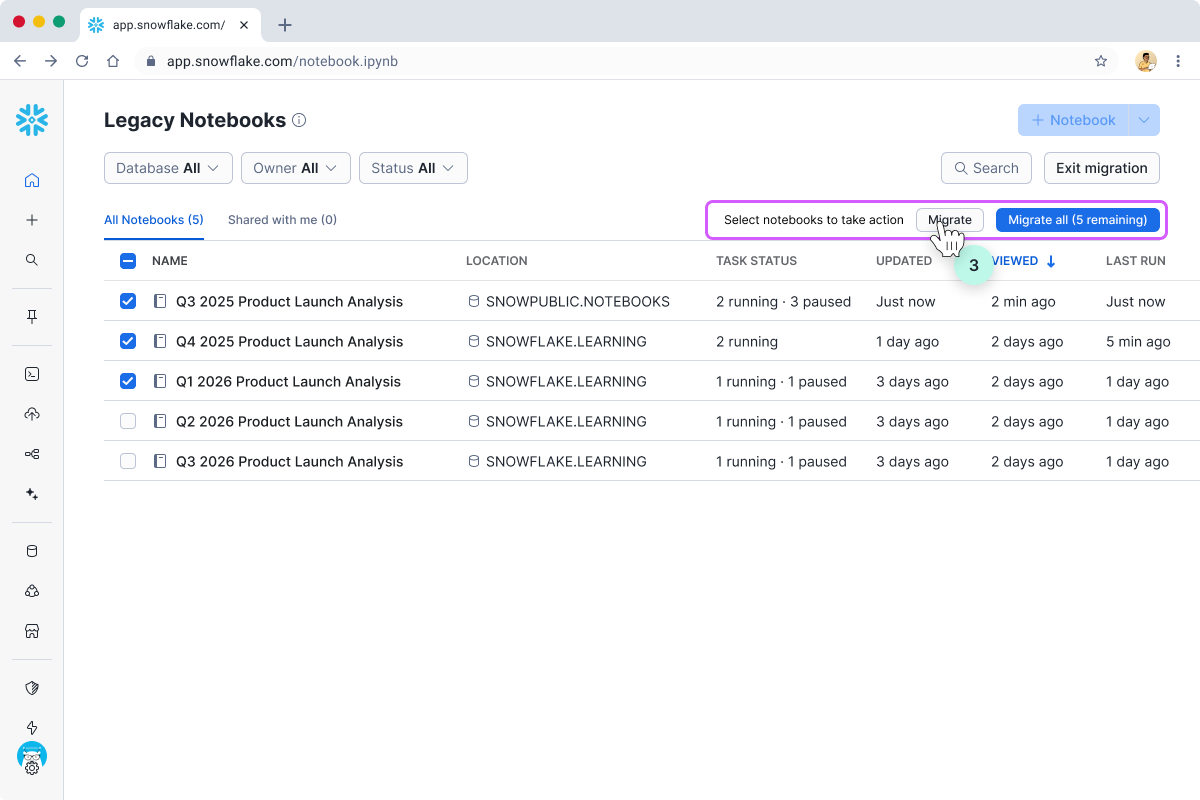Open the browser profile avatar
Screen dimensions: 1200x800
1146,61
